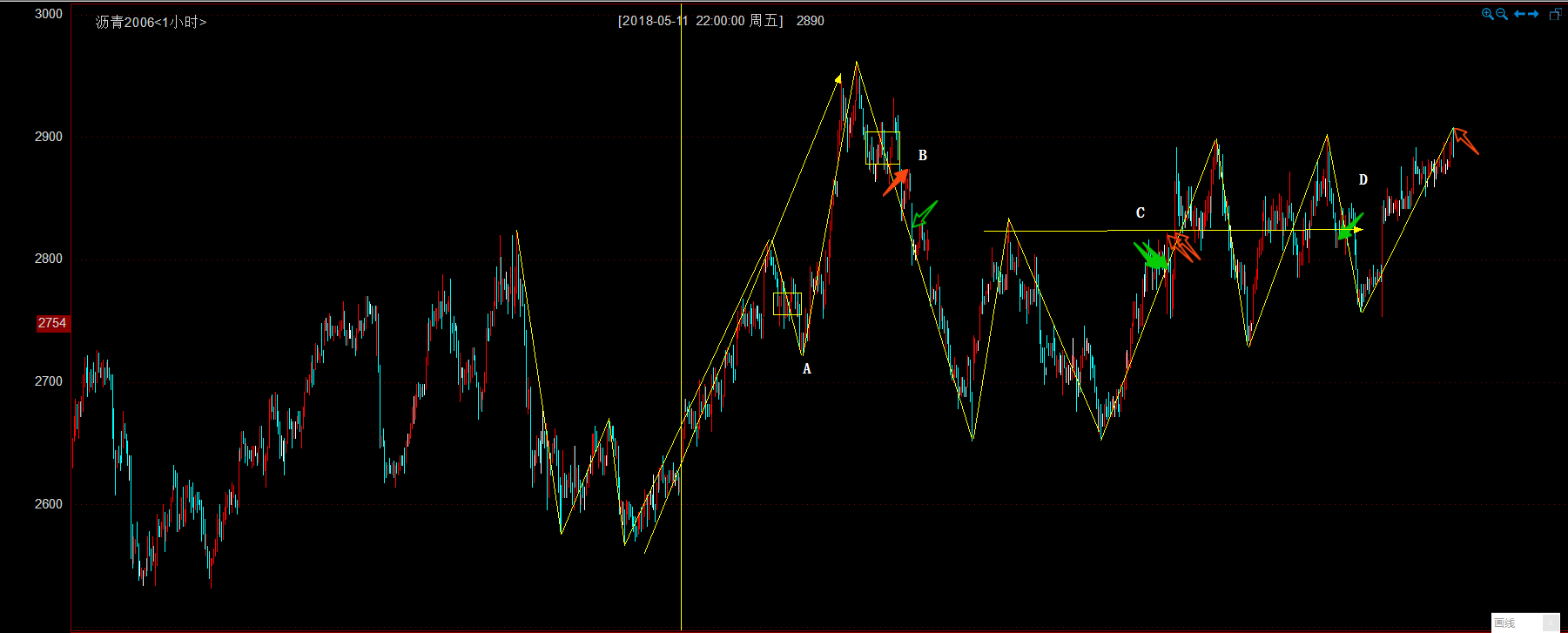Screen dimensions: 1568x633
Task: Click the restore window icon on the chart
Action: point(1555,14)
